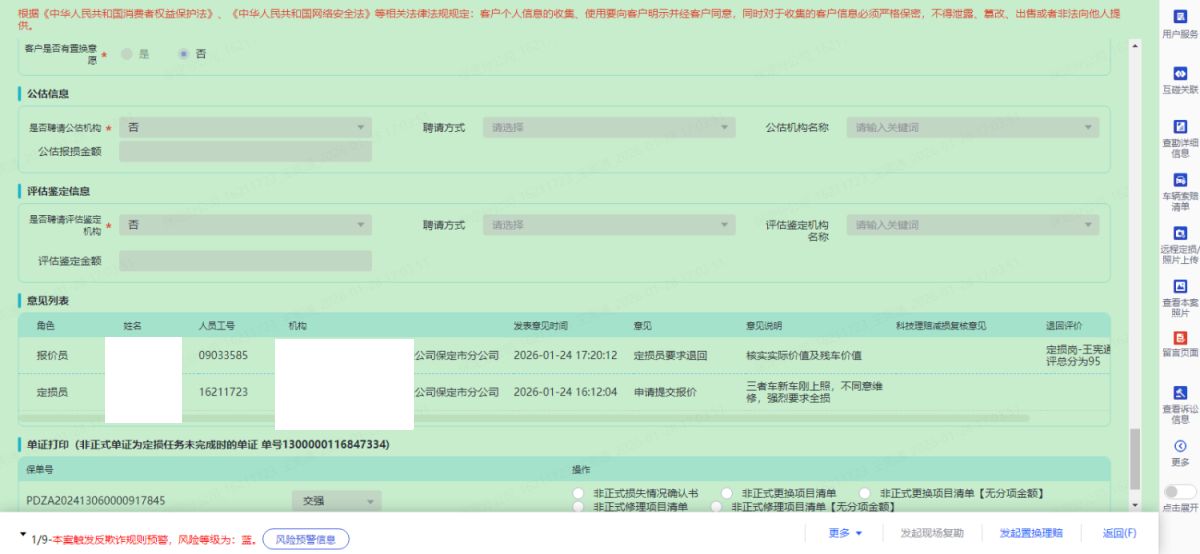Select the 非正式修理项目清单 radio option
Viewport: 1200px width, 554px height.
pos(578,507)
